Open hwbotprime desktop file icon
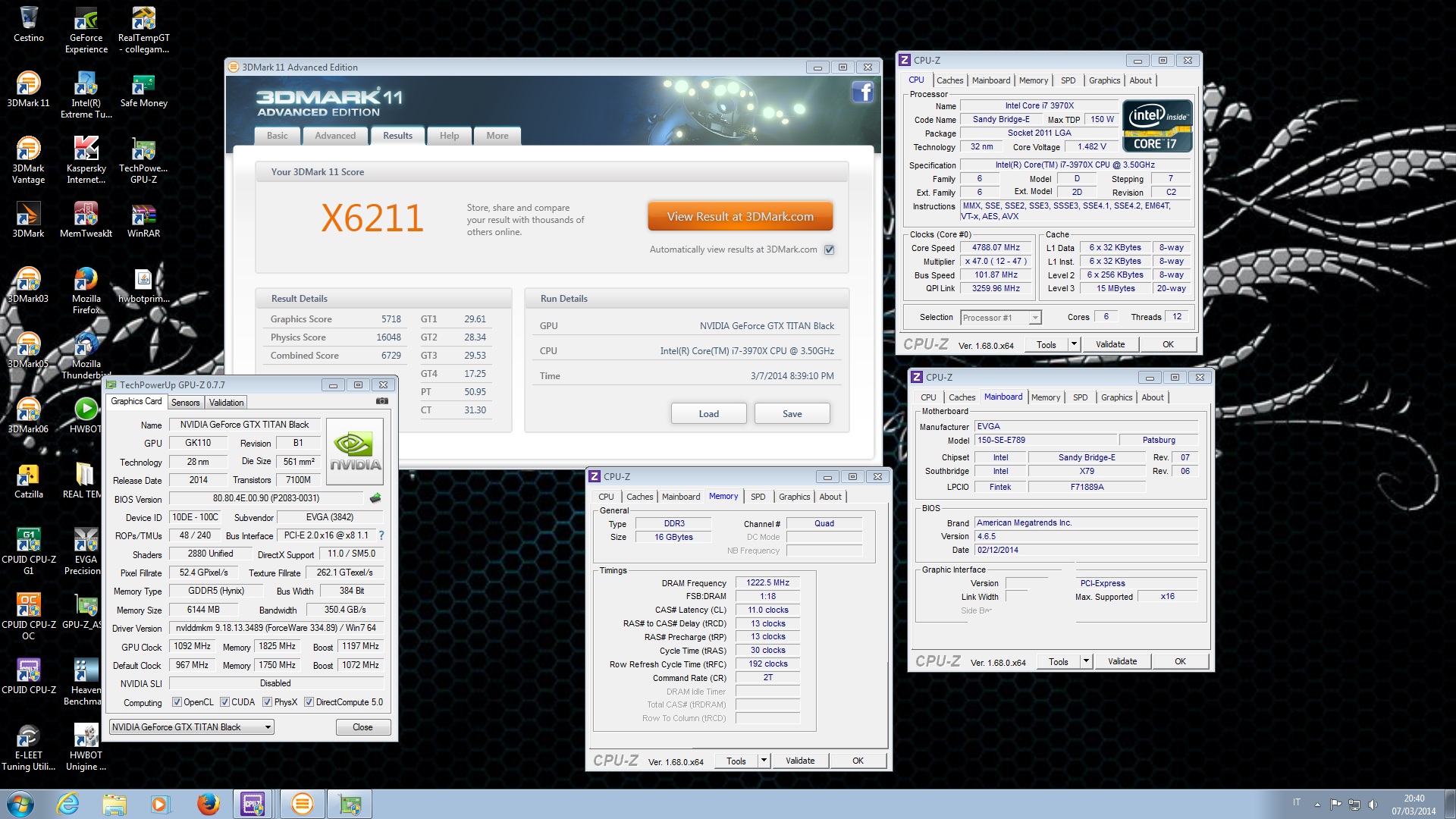 143,285
